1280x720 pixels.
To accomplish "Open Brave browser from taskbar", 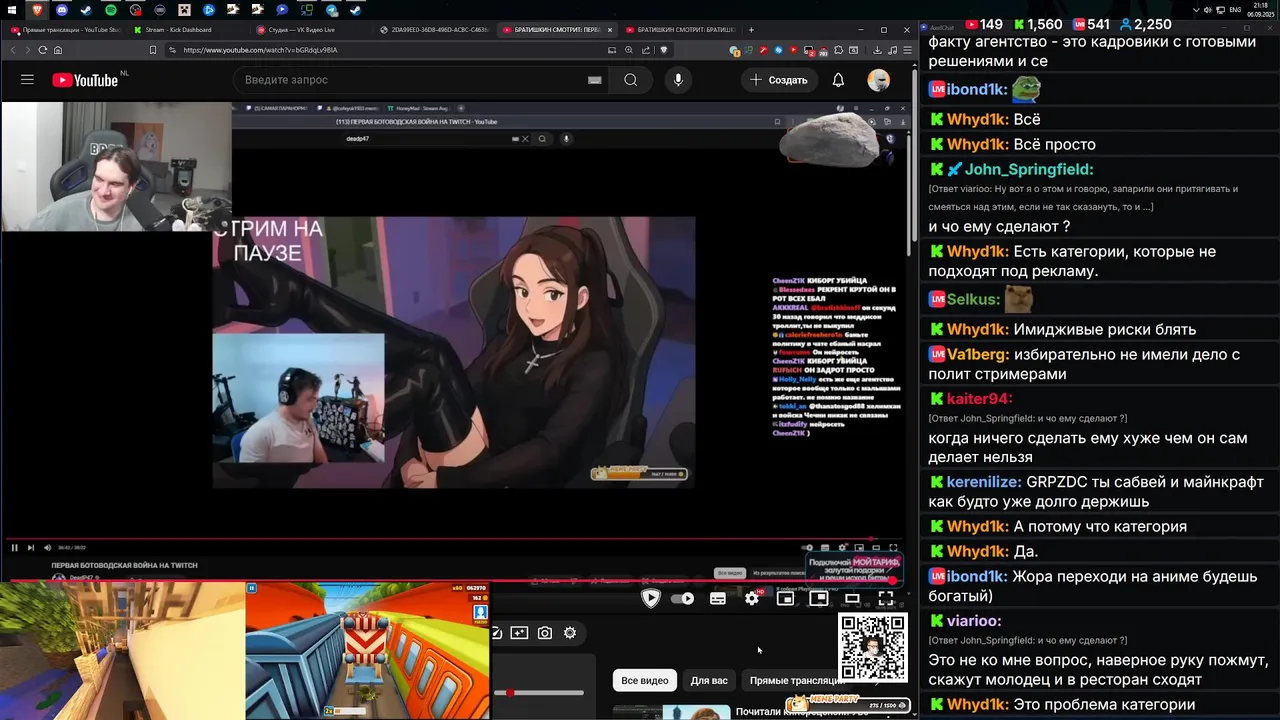I will (x=37, y=10).
